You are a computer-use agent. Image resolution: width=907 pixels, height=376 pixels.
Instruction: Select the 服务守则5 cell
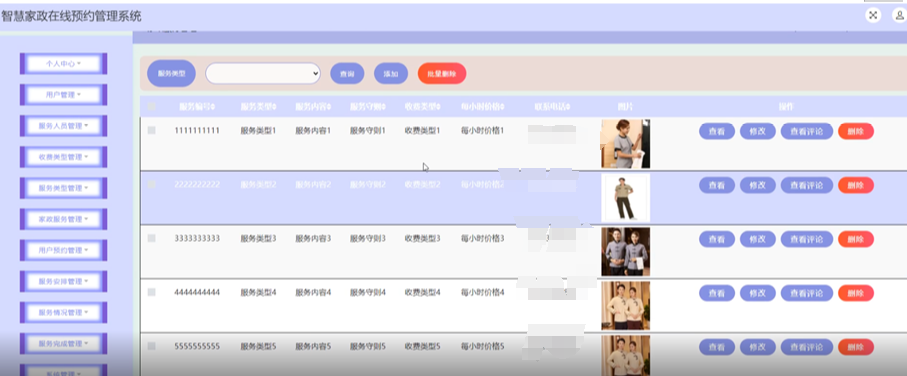pyautogui.click(x=367, y=346)
